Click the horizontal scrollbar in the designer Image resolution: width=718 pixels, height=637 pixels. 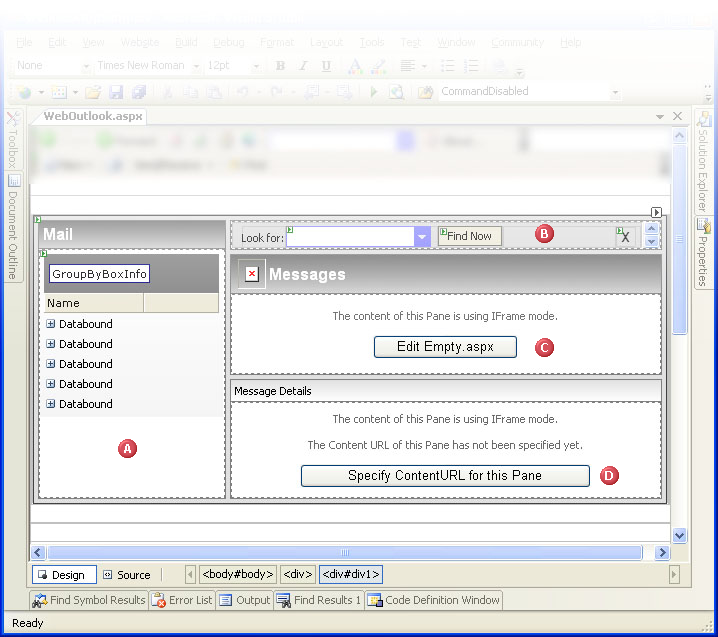(x=345, y=552)
